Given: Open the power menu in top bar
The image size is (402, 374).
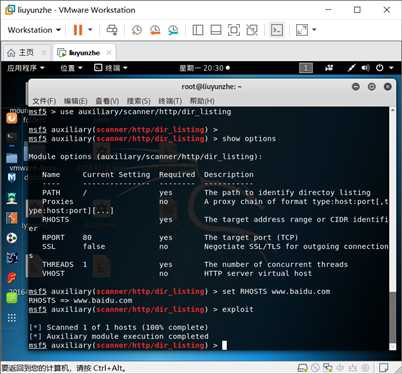Looking at the screenshot, I should pyautogui.click(x=385, y=68).
